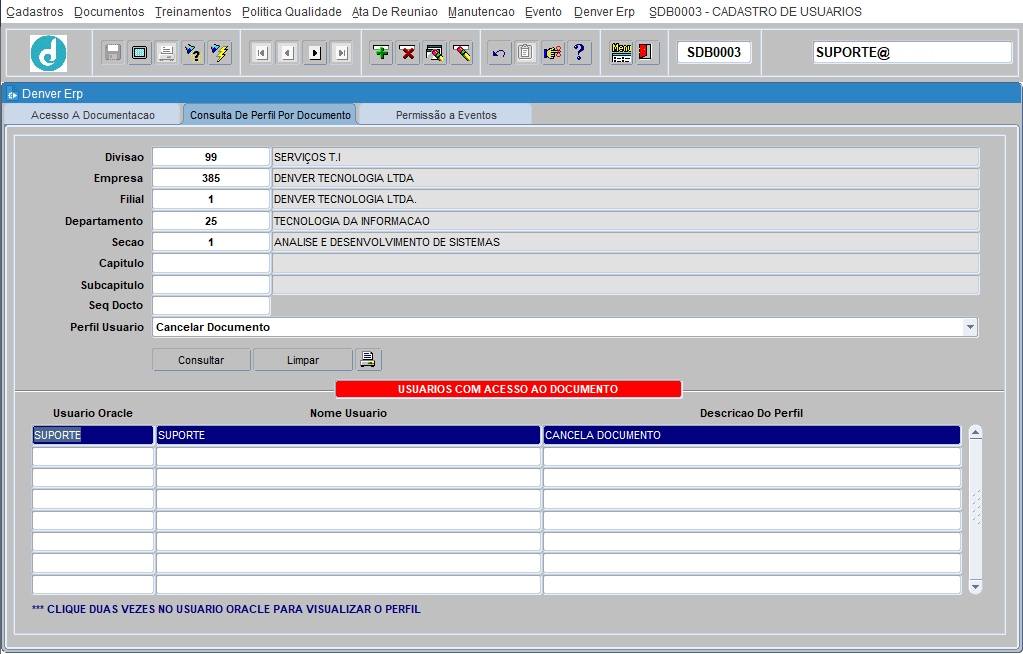Click the Execute Query lightning icon
1023x654 pixels.
click(220, 53)
